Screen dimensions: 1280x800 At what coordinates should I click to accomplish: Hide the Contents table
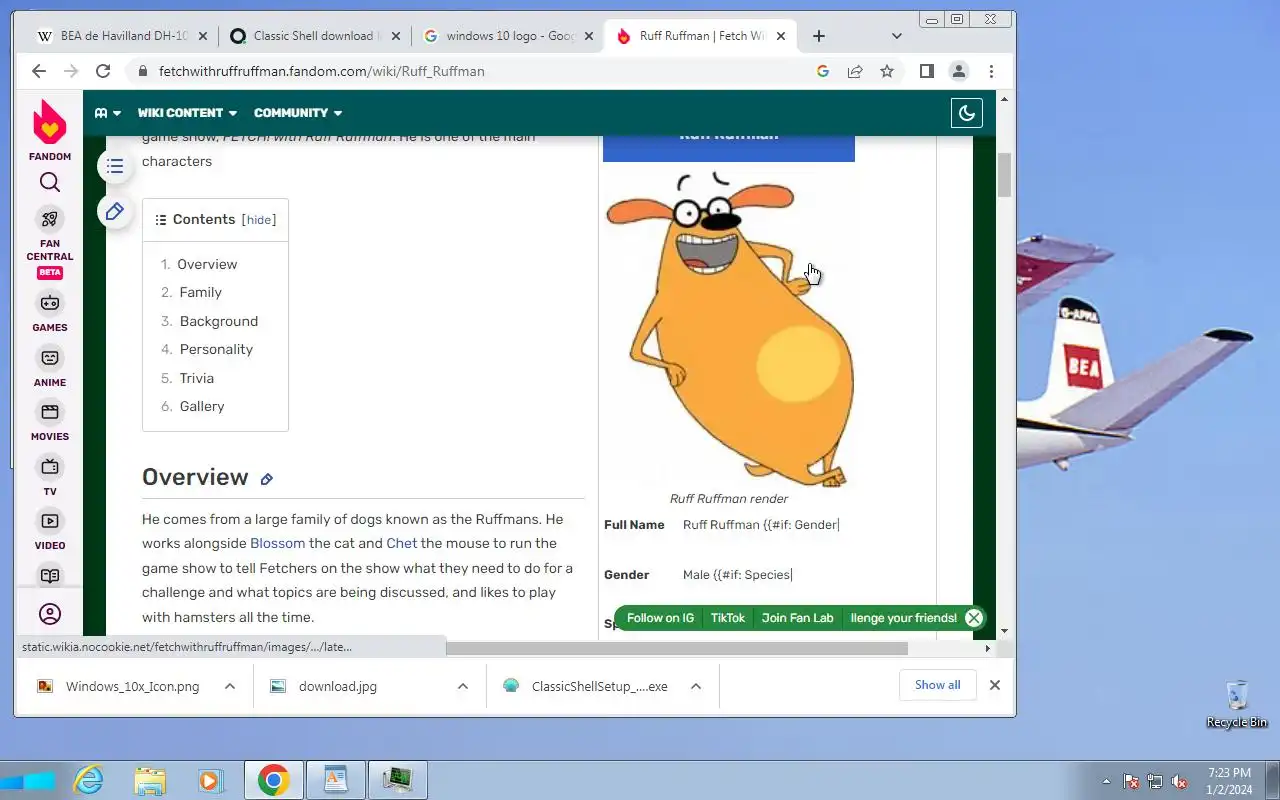tap(260, 220)
